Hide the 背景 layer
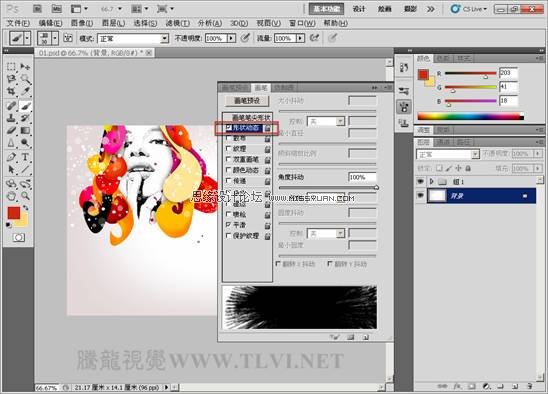This screenshot has height=394, width=548. (420, 196)
